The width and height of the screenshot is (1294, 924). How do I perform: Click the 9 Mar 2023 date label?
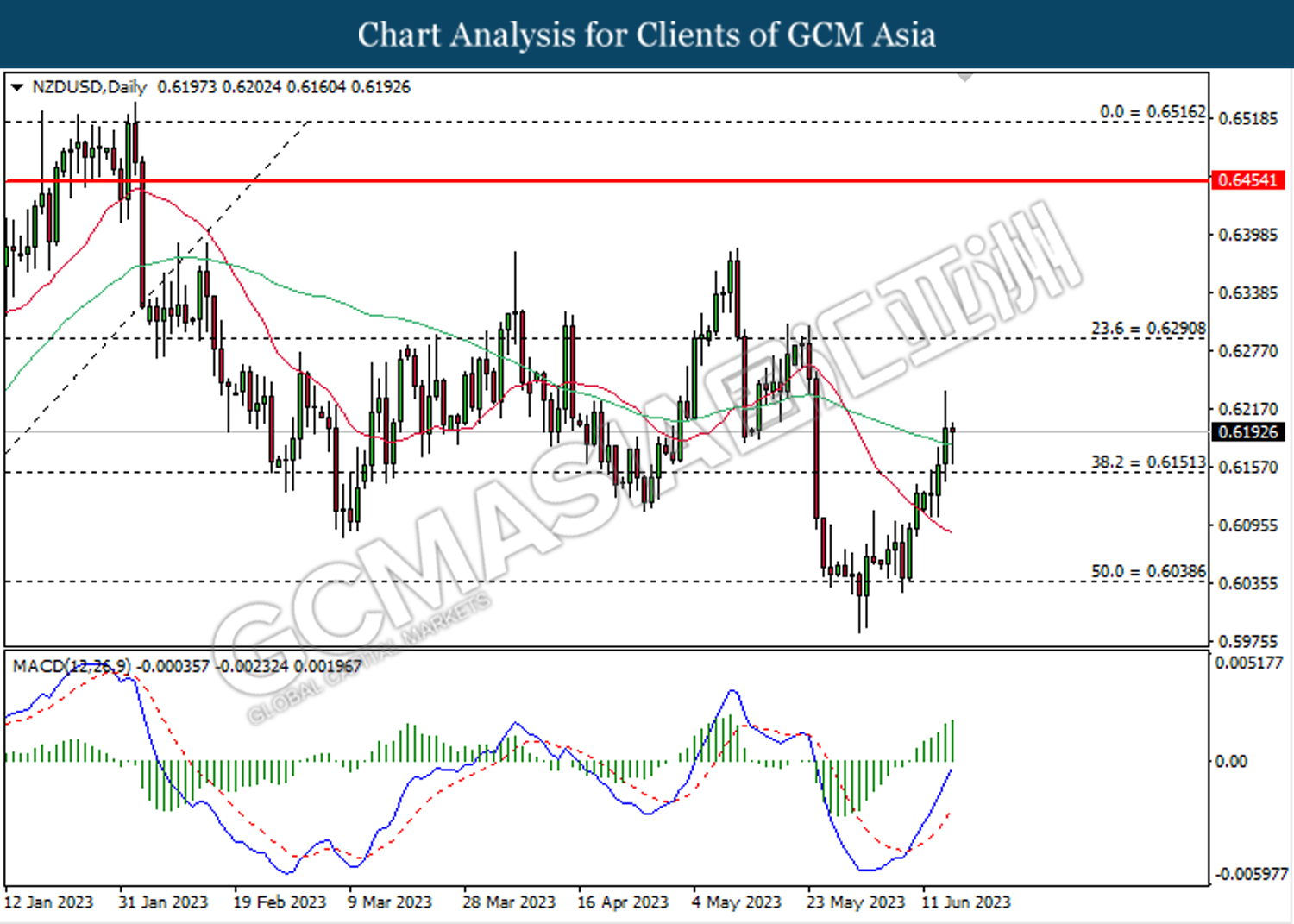point(389,902)
